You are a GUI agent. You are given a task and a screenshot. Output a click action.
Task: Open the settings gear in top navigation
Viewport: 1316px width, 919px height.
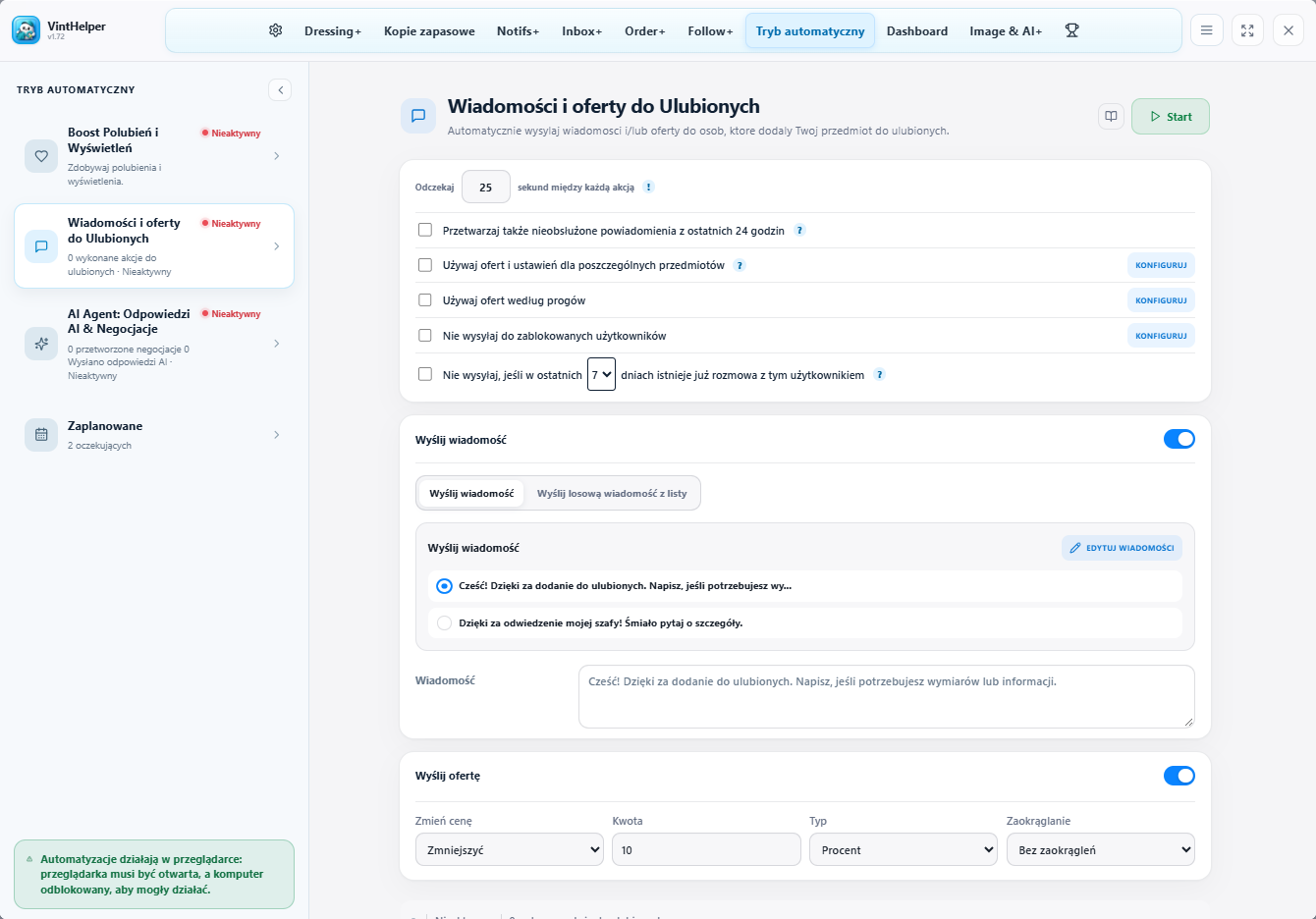(x=275, y=30)
